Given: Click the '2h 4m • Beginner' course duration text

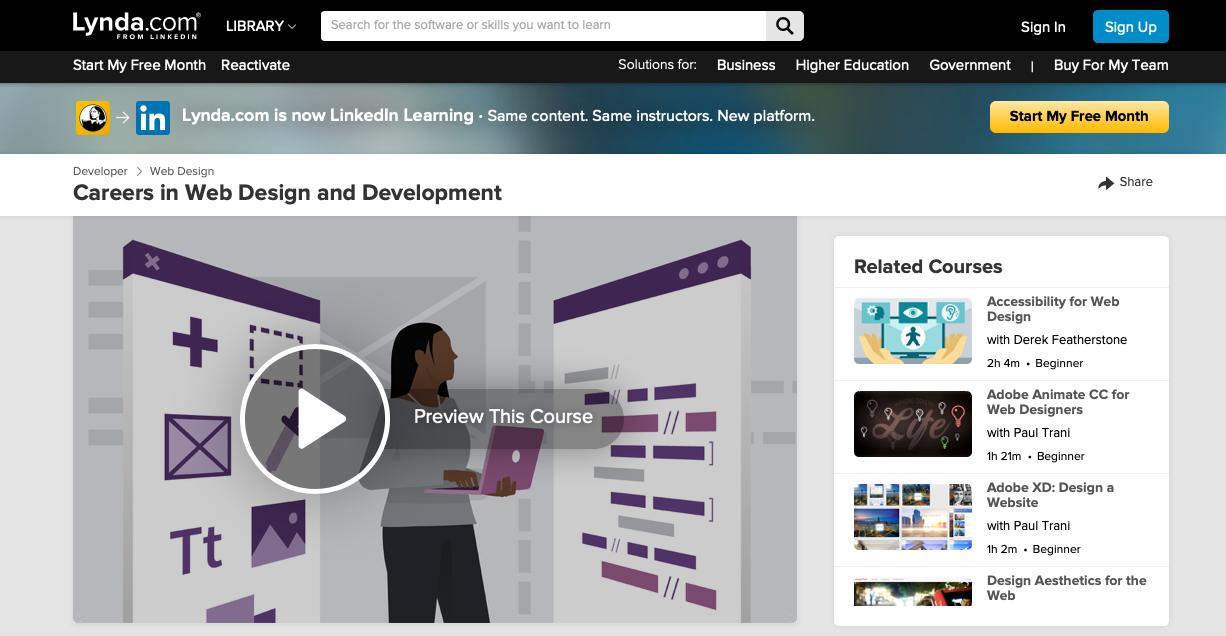Looking at the screenshot, I should (x=1035, y=363).
